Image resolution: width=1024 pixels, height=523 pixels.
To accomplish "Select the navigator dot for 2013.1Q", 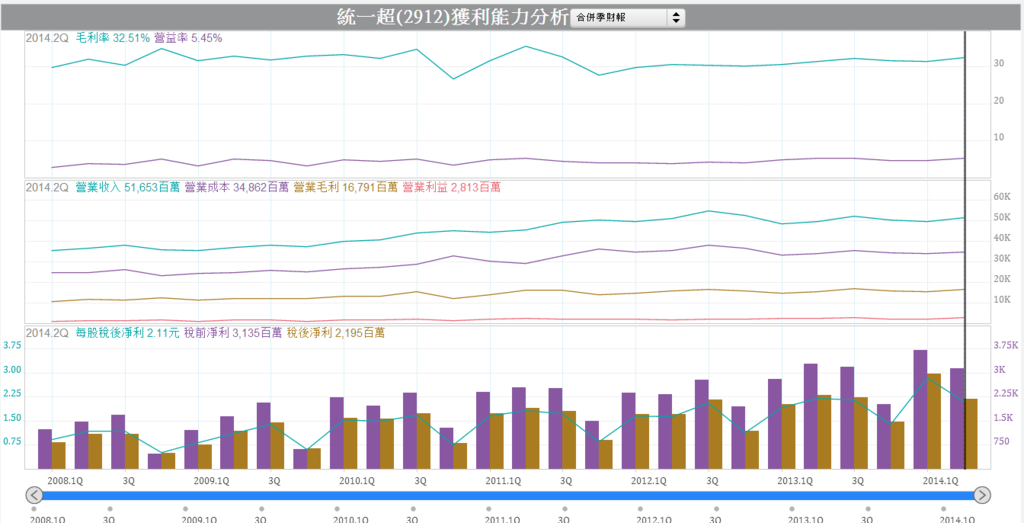I will click(792, 509).
